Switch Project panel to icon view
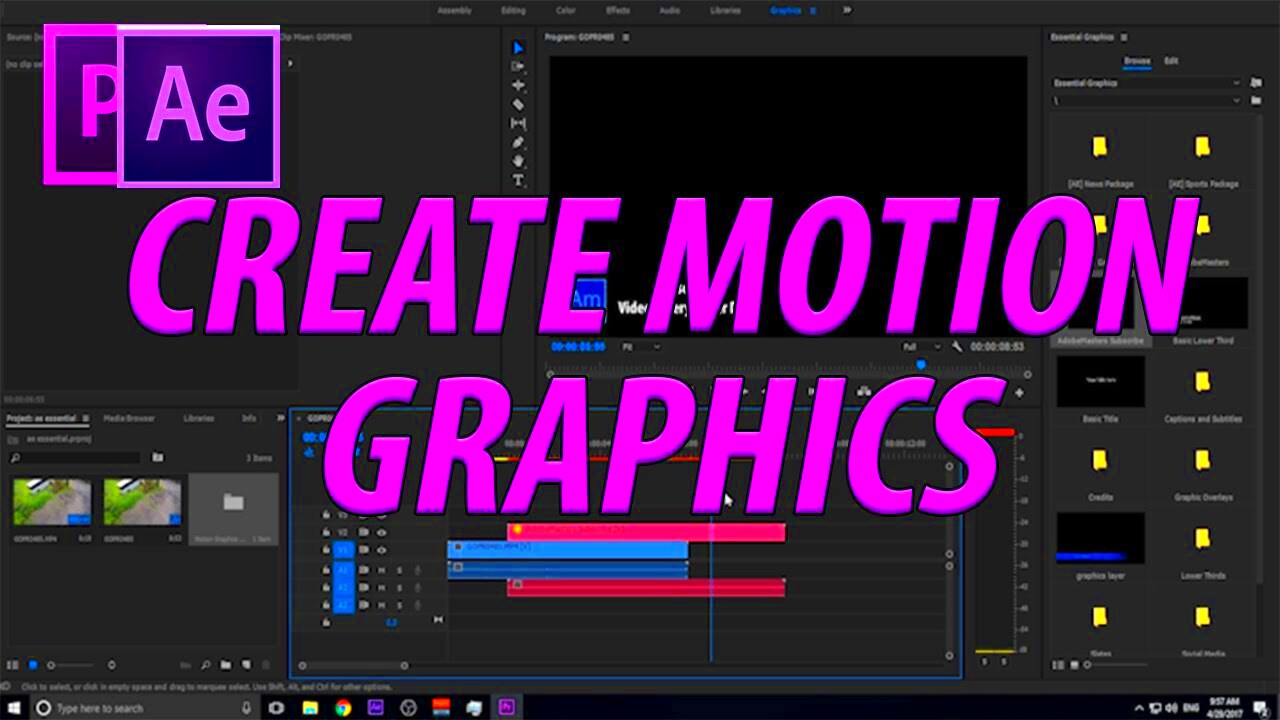1280x720 pixels. tap(33, 664)
